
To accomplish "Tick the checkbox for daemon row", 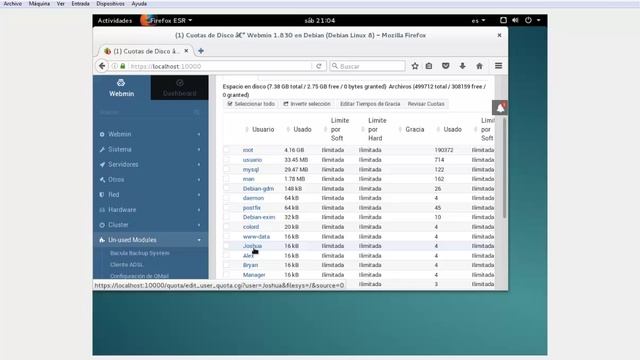I will coord(227,198).
